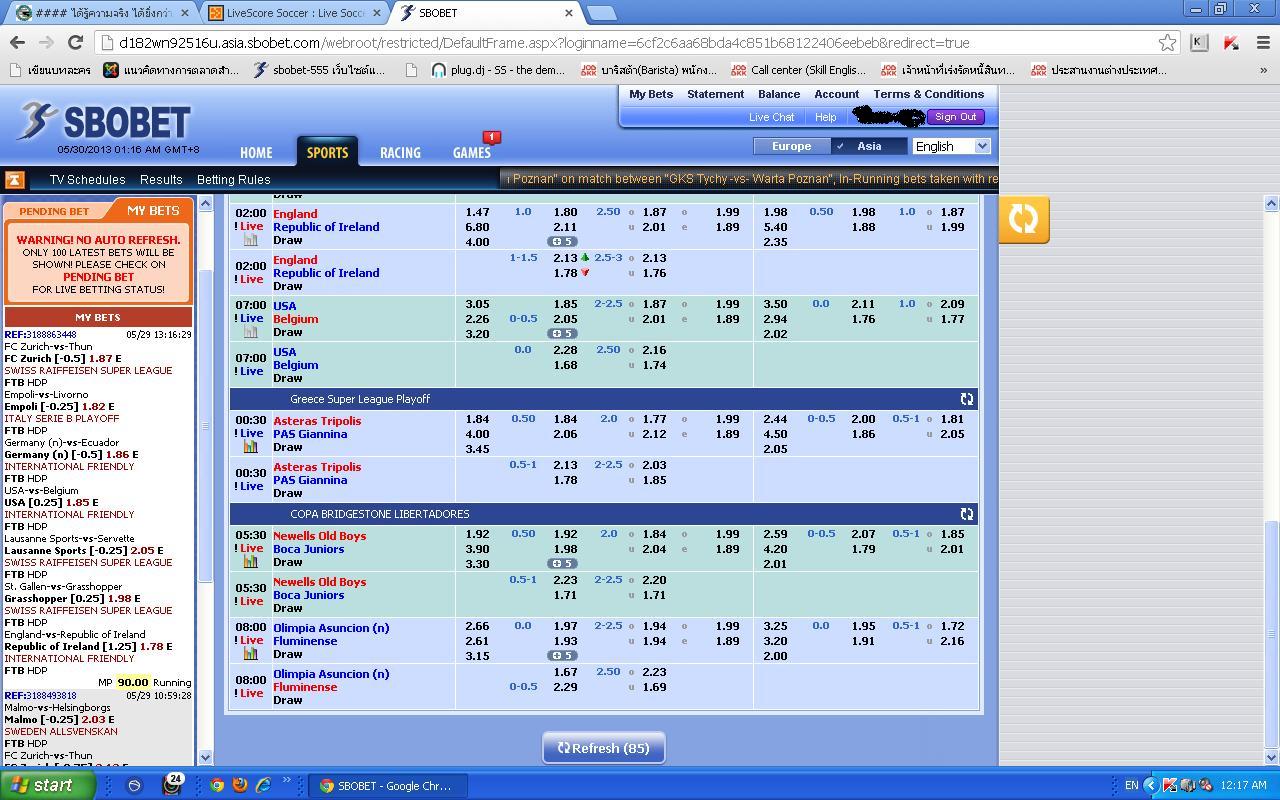This screenshot has height=800, width=1280.
Task: Click the SBOBET Google Chrome taskbar button
Action: click(x=386, y=785)
